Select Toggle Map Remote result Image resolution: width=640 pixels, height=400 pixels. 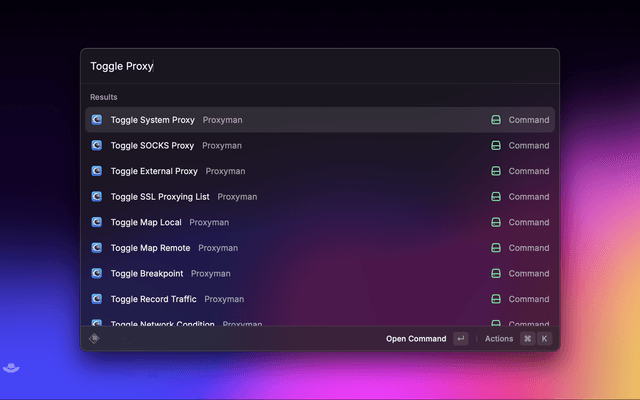pyautogui.click(x=150, y=248)
